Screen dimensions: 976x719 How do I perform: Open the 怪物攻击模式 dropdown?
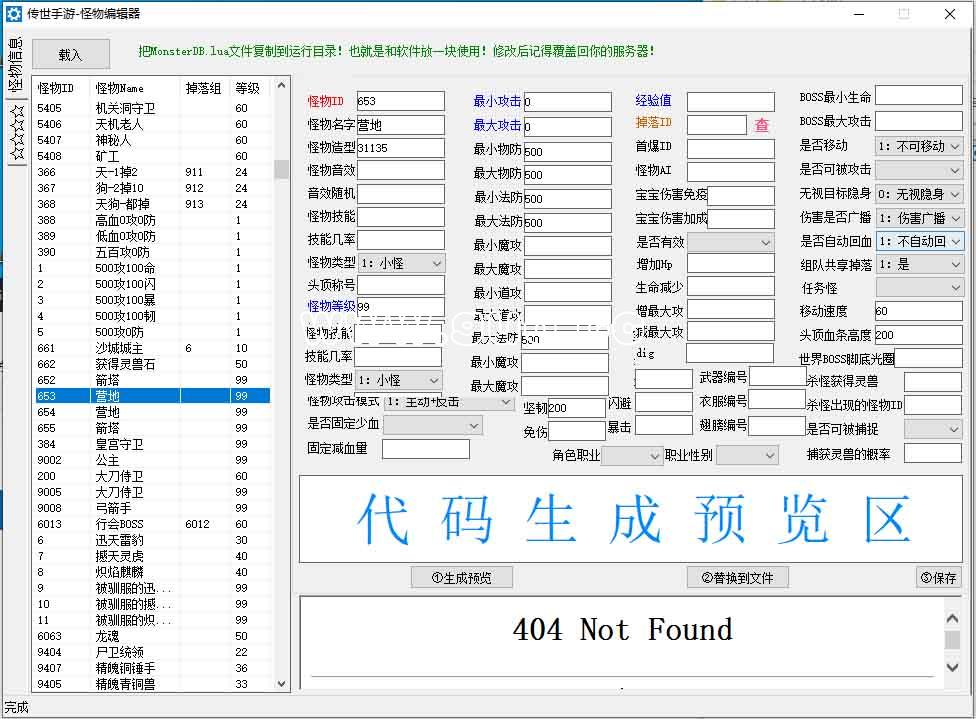tap(449, 403)
